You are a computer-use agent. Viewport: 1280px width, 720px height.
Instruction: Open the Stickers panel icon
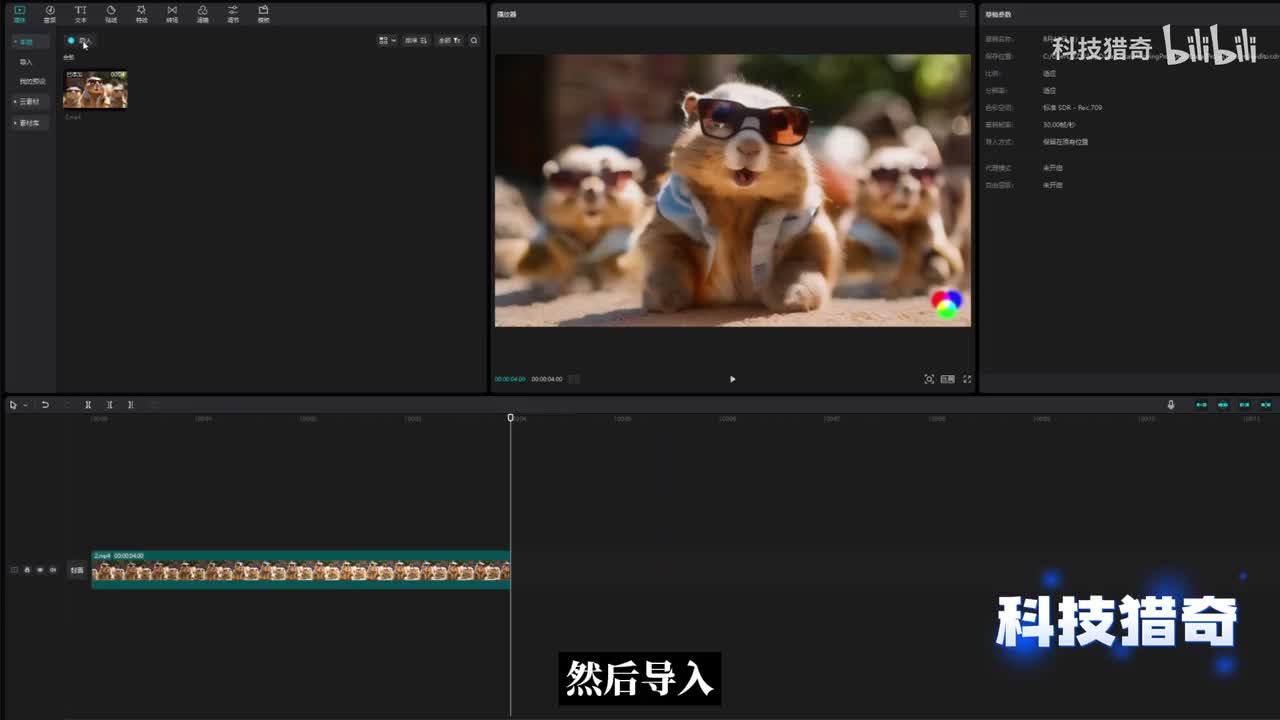point(111,13)
